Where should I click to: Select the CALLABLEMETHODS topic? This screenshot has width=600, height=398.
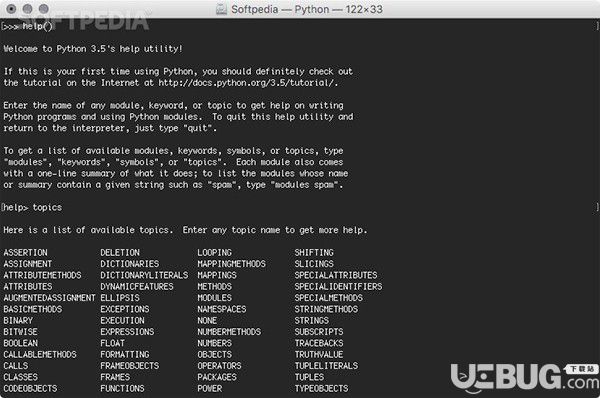(x=40, y=354)
